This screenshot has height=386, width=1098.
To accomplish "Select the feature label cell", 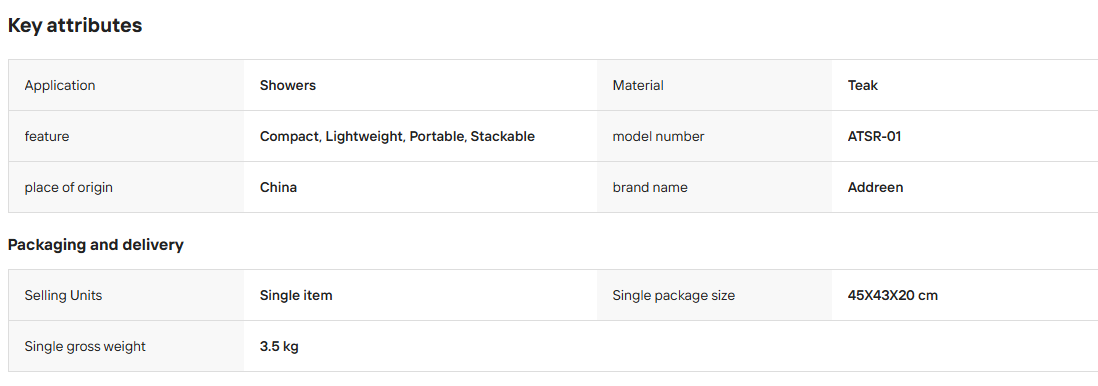I will click(126, 137).
